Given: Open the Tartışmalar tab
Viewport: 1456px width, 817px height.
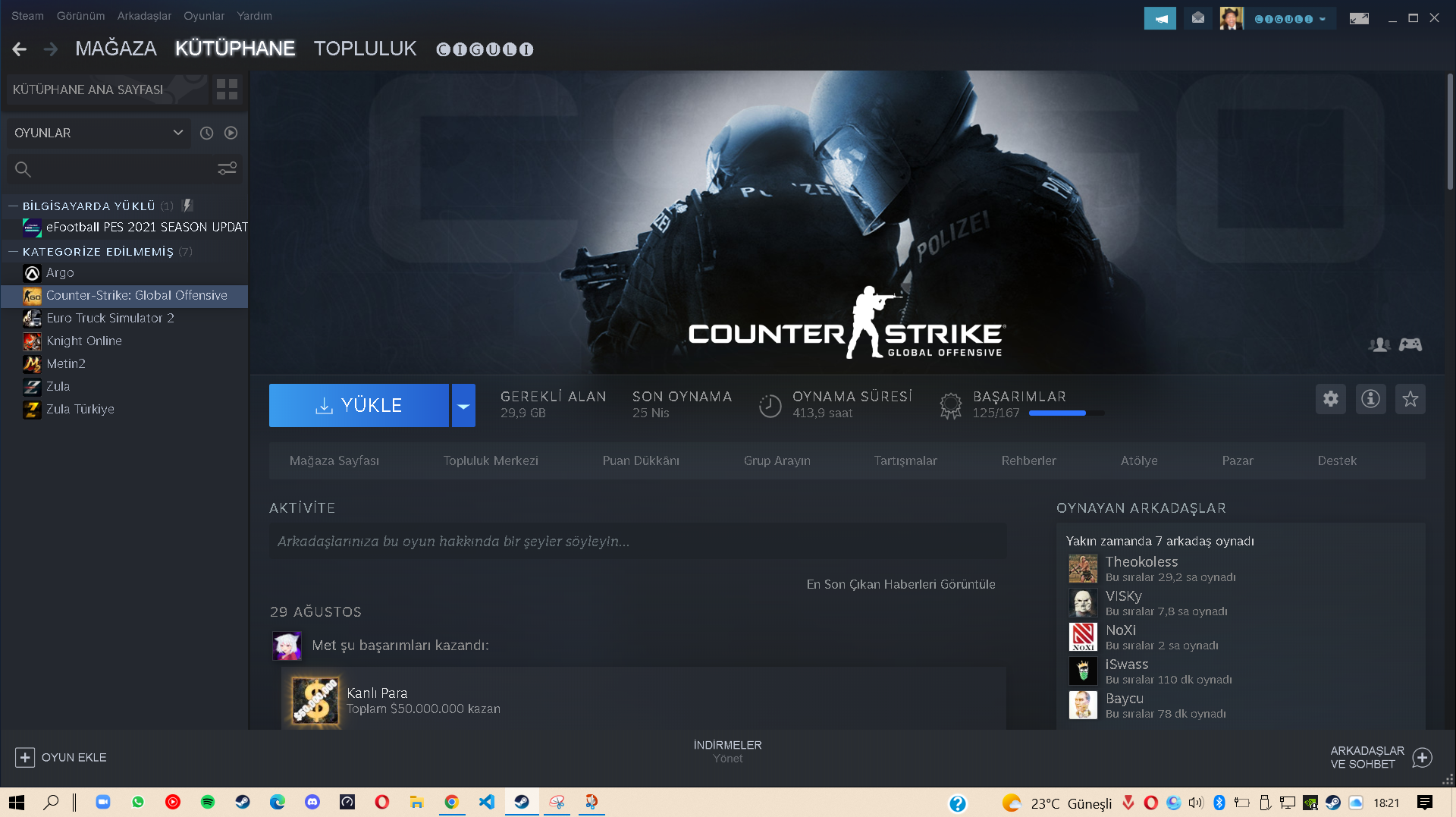Looking at the screenshot, I should 905,460.
